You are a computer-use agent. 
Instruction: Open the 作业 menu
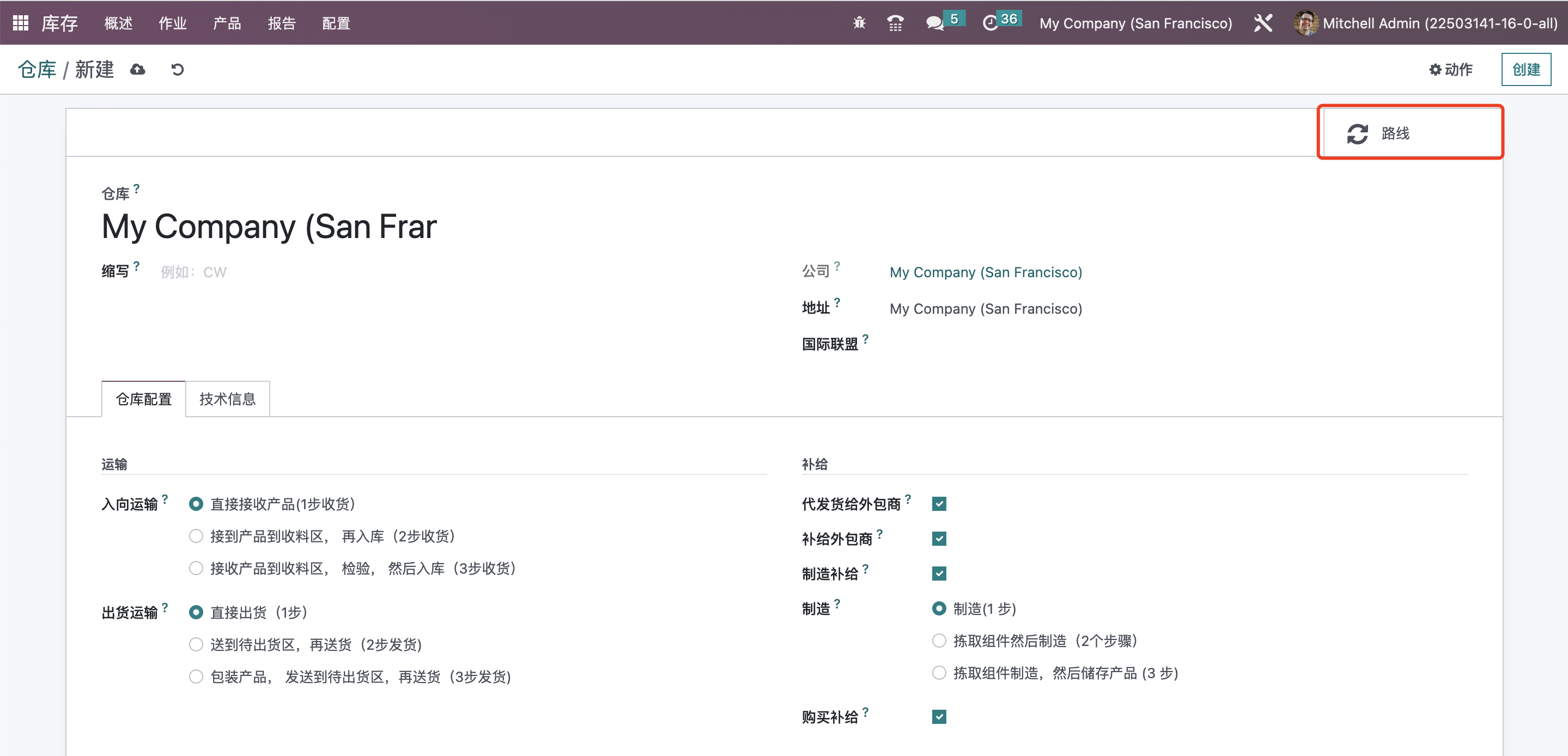click(x=172, y=23)
